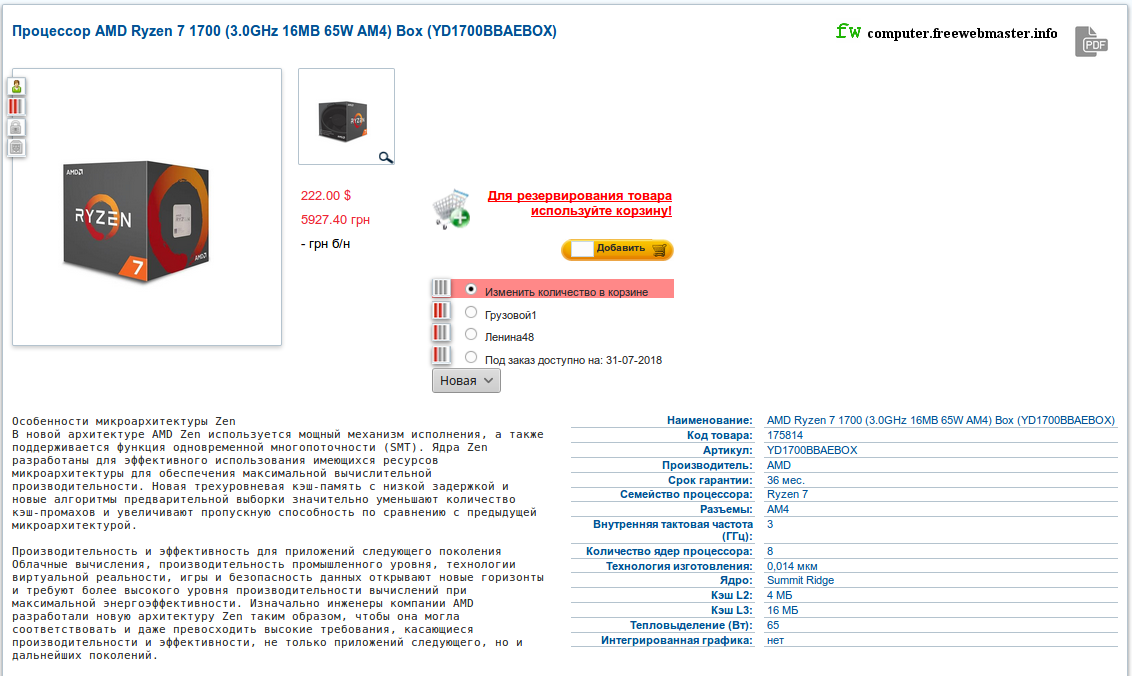Click stock bars icon next to Под заказ

440,355
